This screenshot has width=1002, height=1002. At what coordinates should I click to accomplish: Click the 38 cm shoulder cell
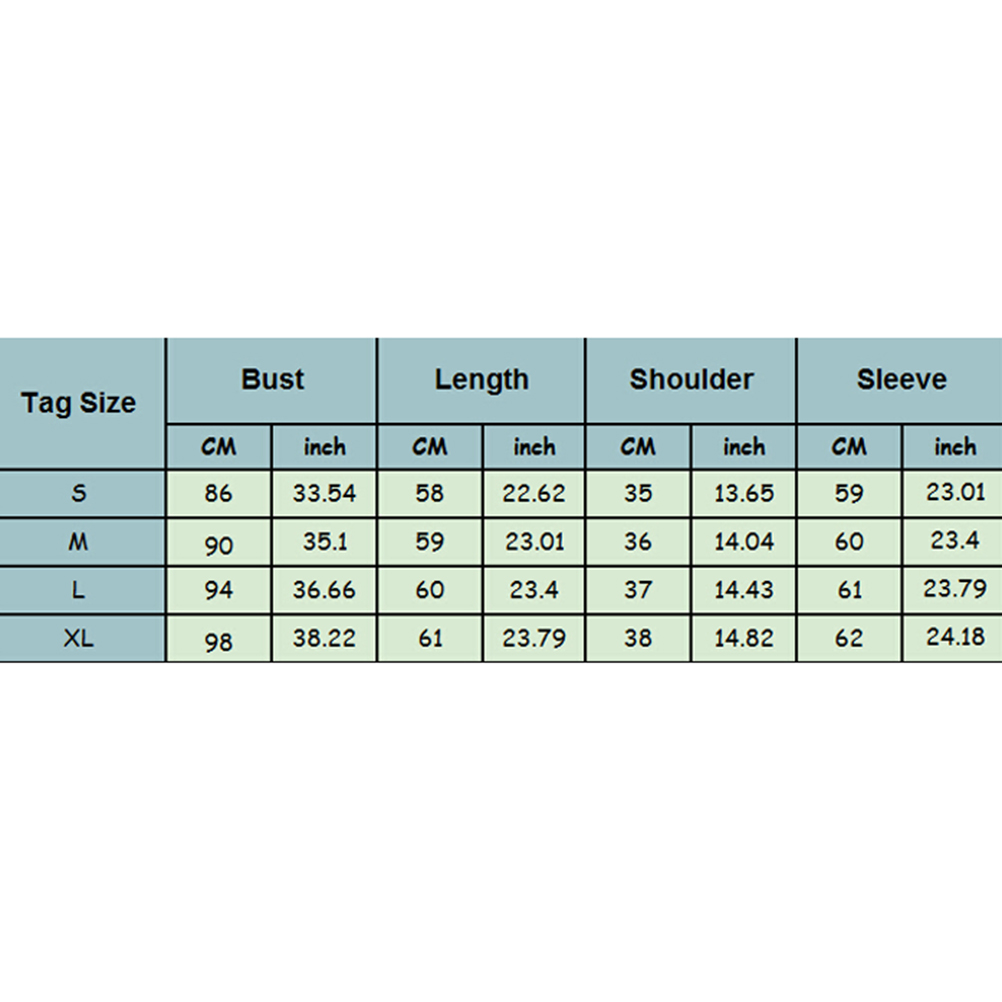tap(638, 639)
